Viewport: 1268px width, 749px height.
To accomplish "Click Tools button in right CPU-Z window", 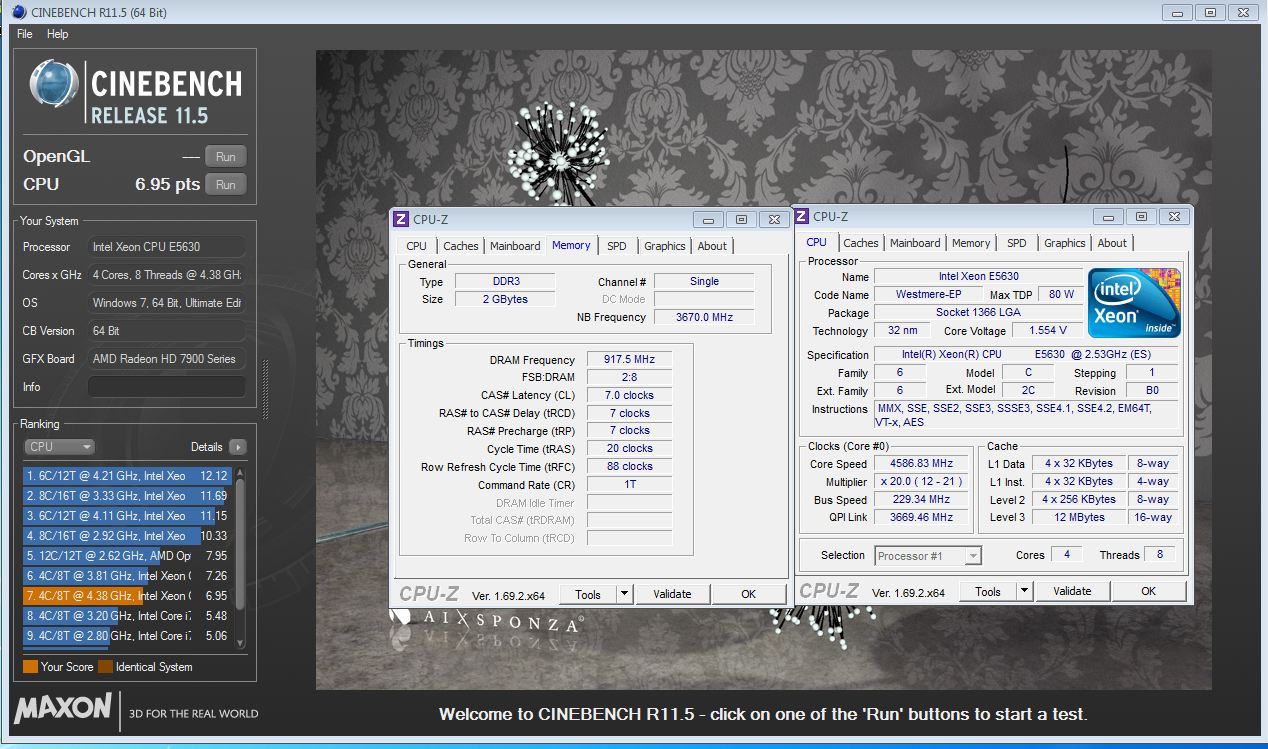I will pyautogui.click(x=988, y=591).
